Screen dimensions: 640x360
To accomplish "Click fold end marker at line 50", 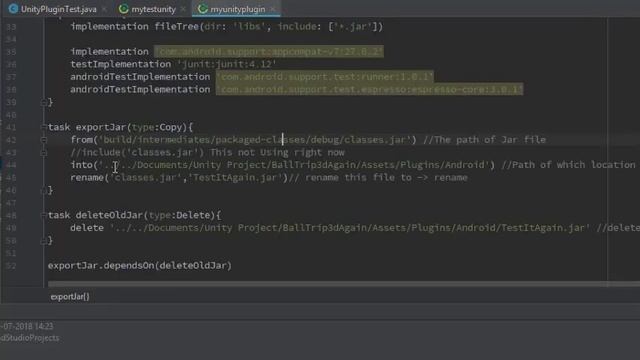I will pyautogui.click(x=43, y=240).
